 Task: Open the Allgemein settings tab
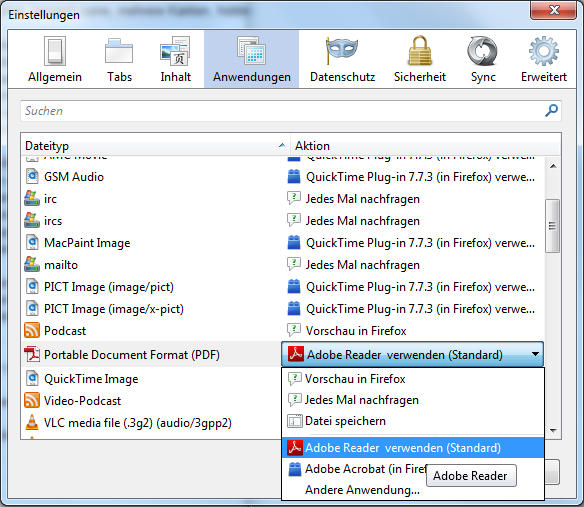click(x=55, y=59)
